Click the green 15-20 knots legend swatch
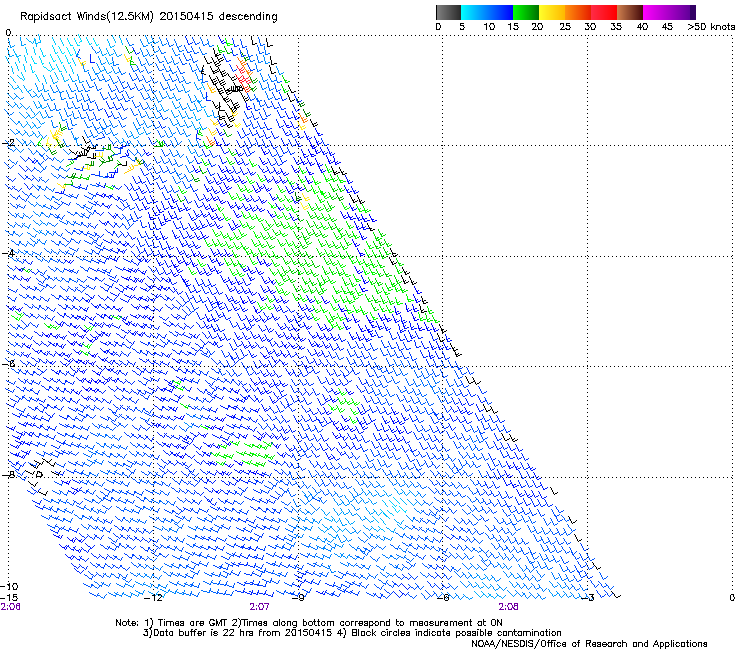 (x=526, y=12)
